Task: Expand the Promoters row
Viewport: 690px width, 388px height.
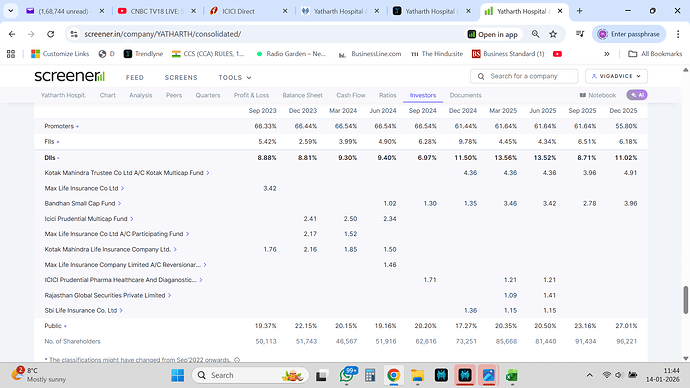Action: pos(62,126)
